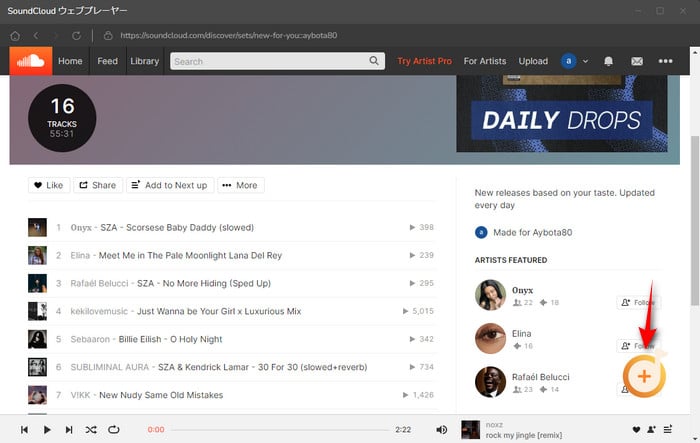The width and height of the screenshot is (700, 443).
Task: Click the search magnifier icon
Action: 374,61
